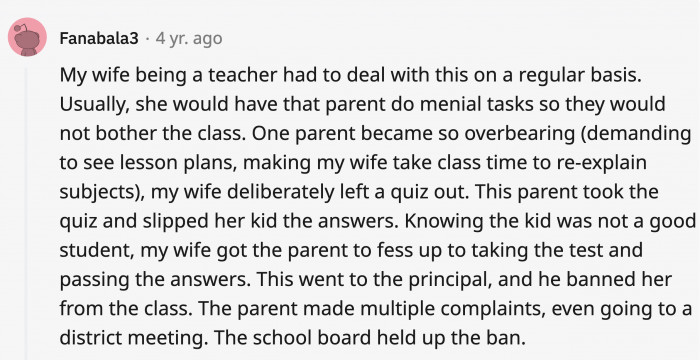700x360 pixels.
Task: Click the dot separator after the username
Action: [x=147, y=39]
